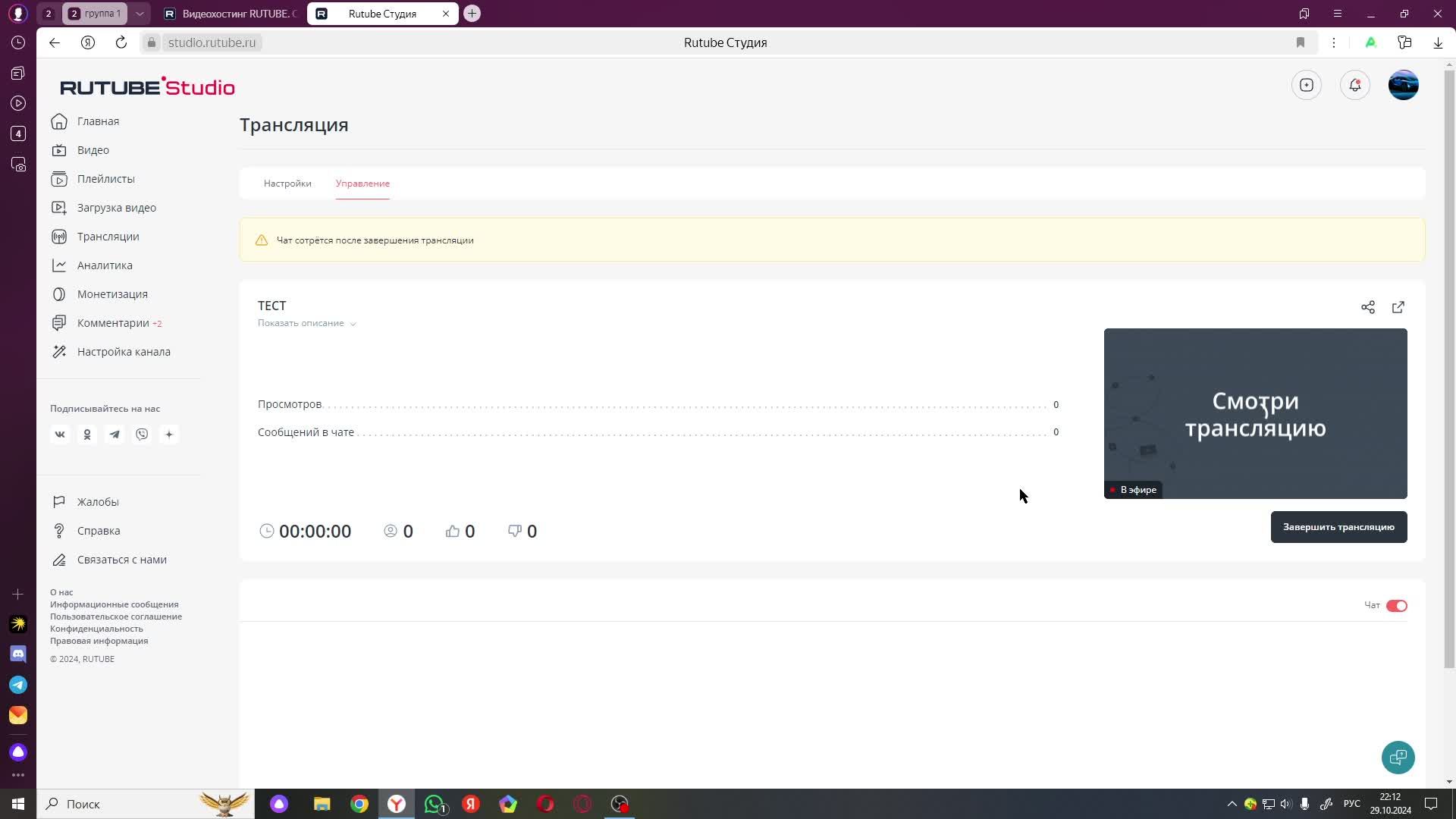Switch to the Настройки tab
Image resolution: width=1456 pixels, height=819 pixels.
[x=287, y=184]
